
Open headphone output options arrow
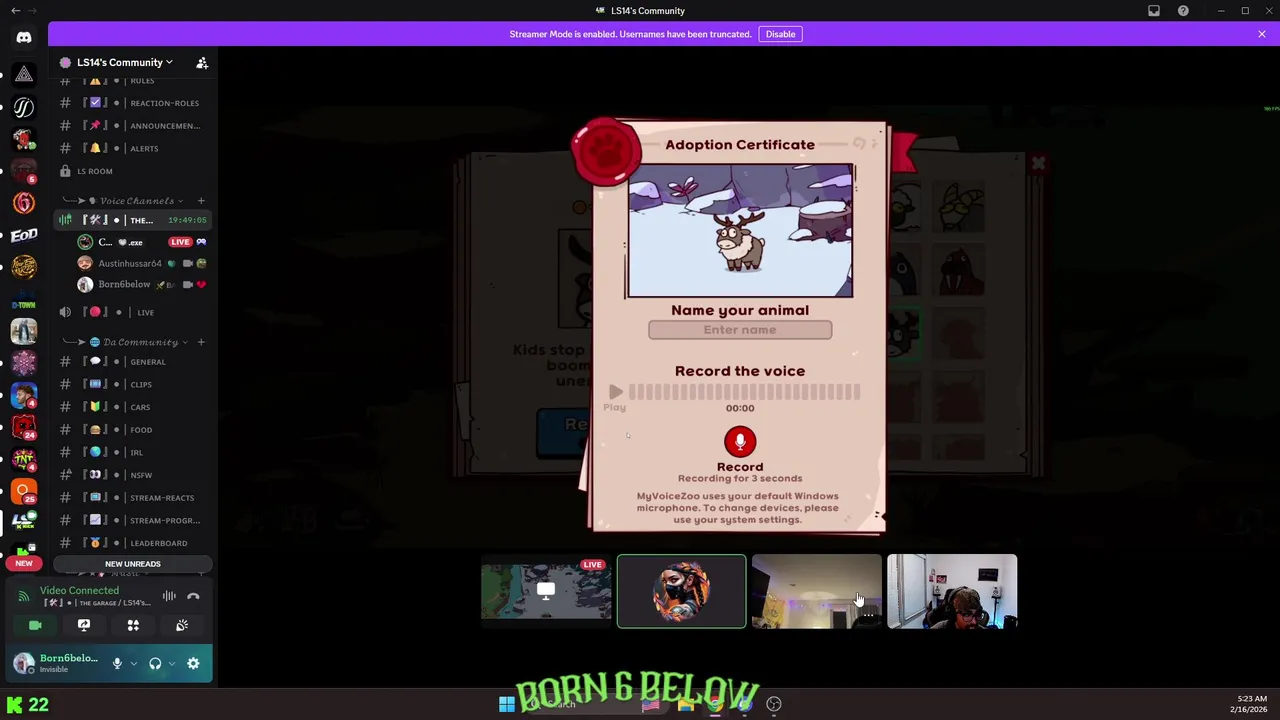pyautogui.click(x=171, y=663)
